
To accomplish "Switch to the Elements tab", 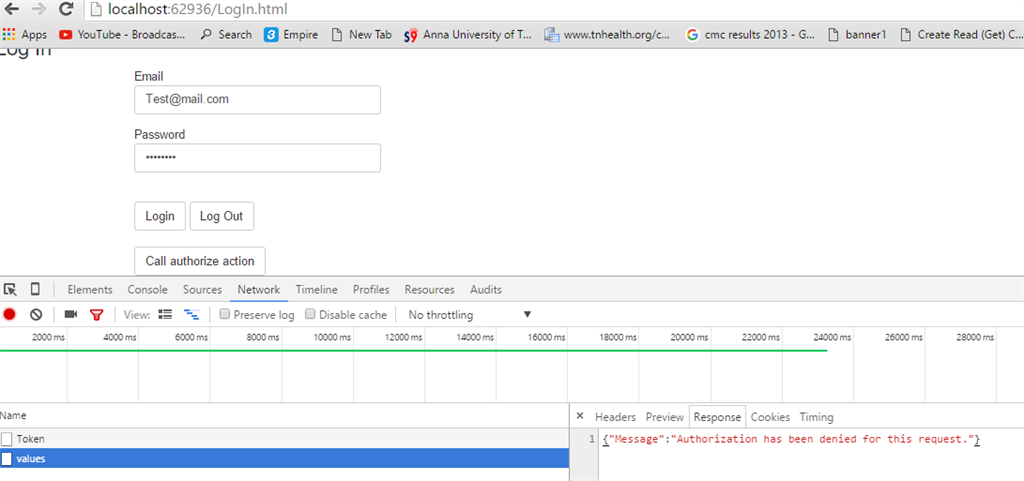I will point(90,290).
